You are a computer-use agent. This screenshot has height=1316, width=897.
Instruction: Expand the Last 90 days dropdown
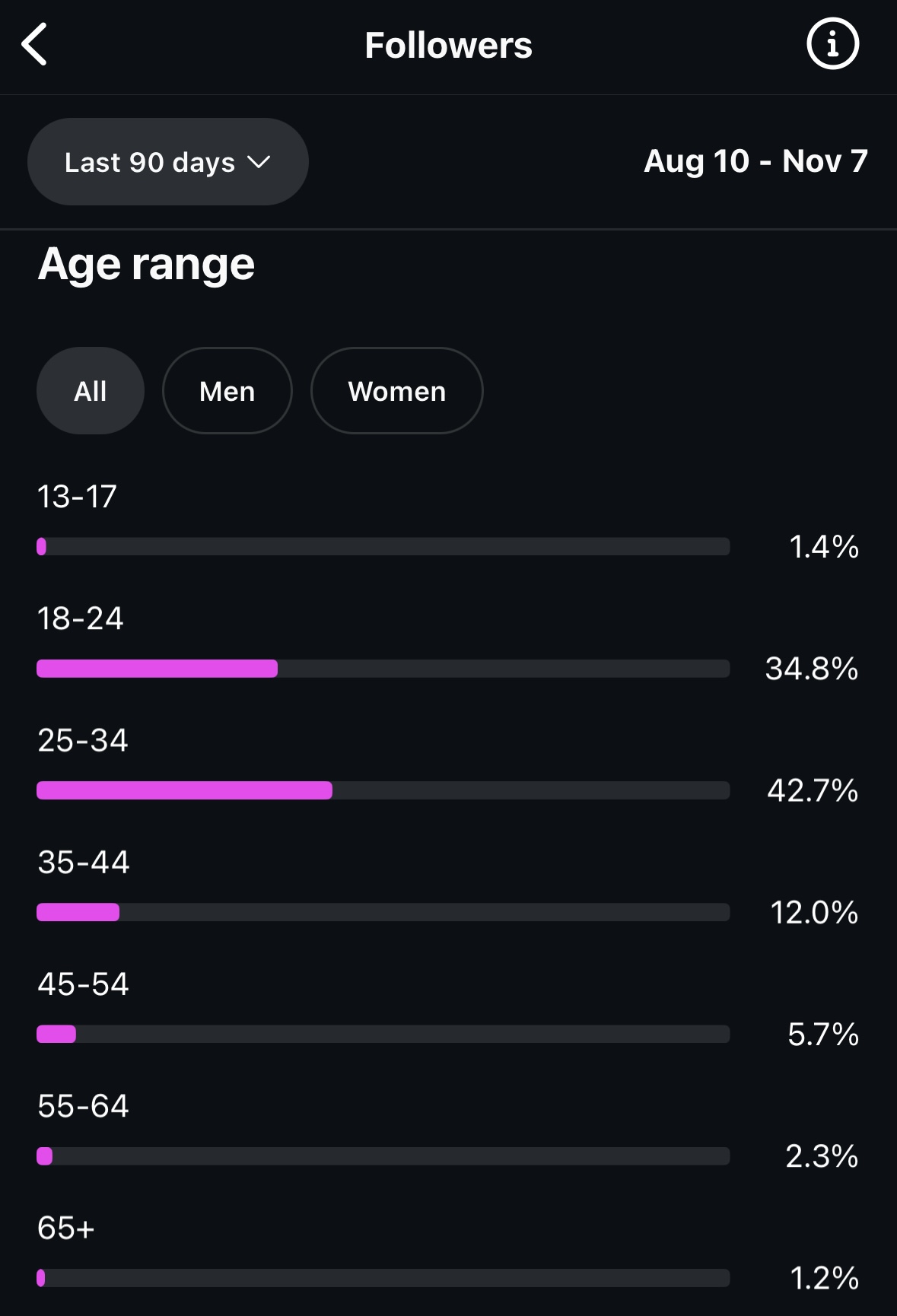167,161
